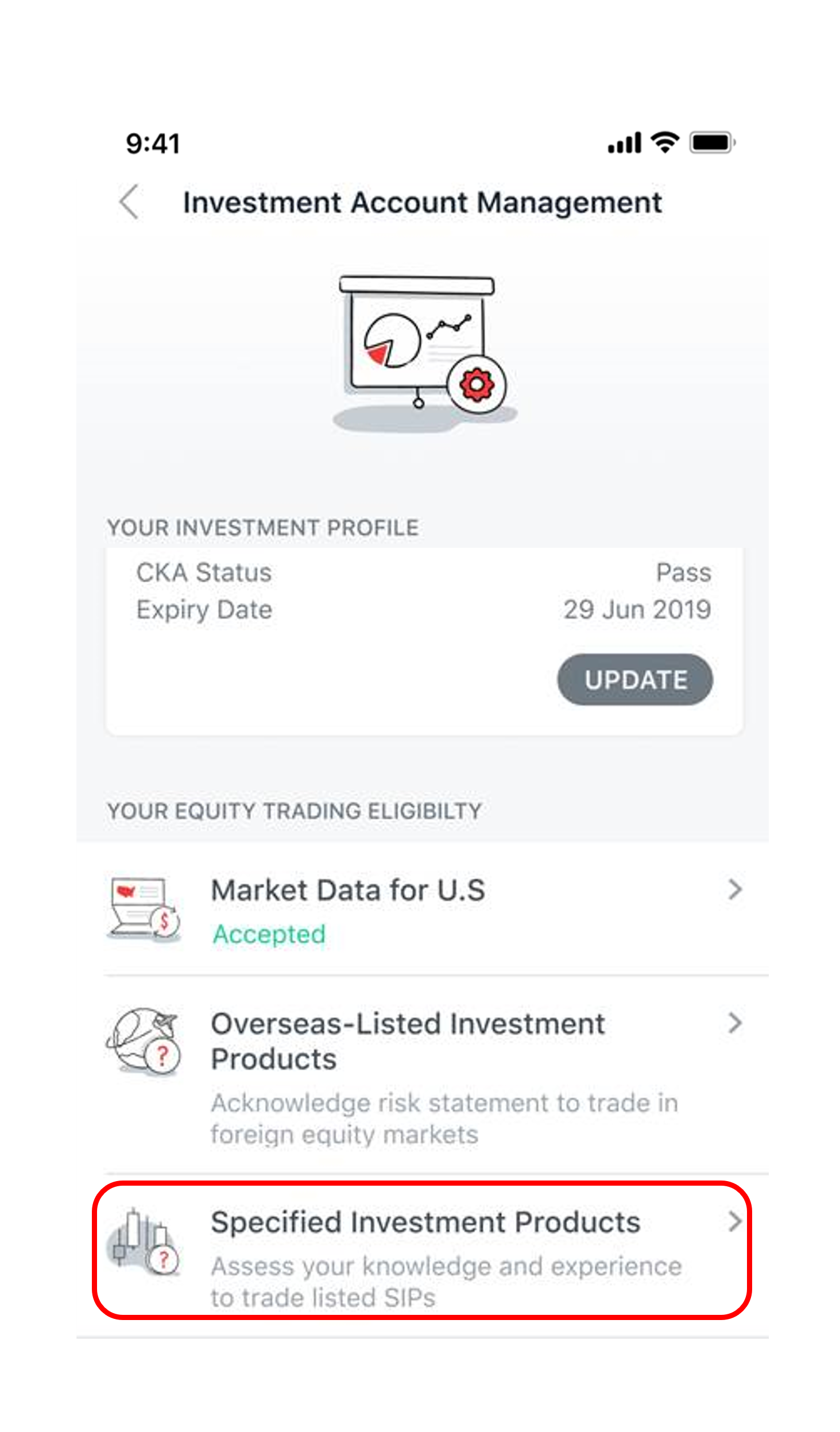Tap the battery indicator icon
This screenshot has height=1432, width=840.
(713, 142)
